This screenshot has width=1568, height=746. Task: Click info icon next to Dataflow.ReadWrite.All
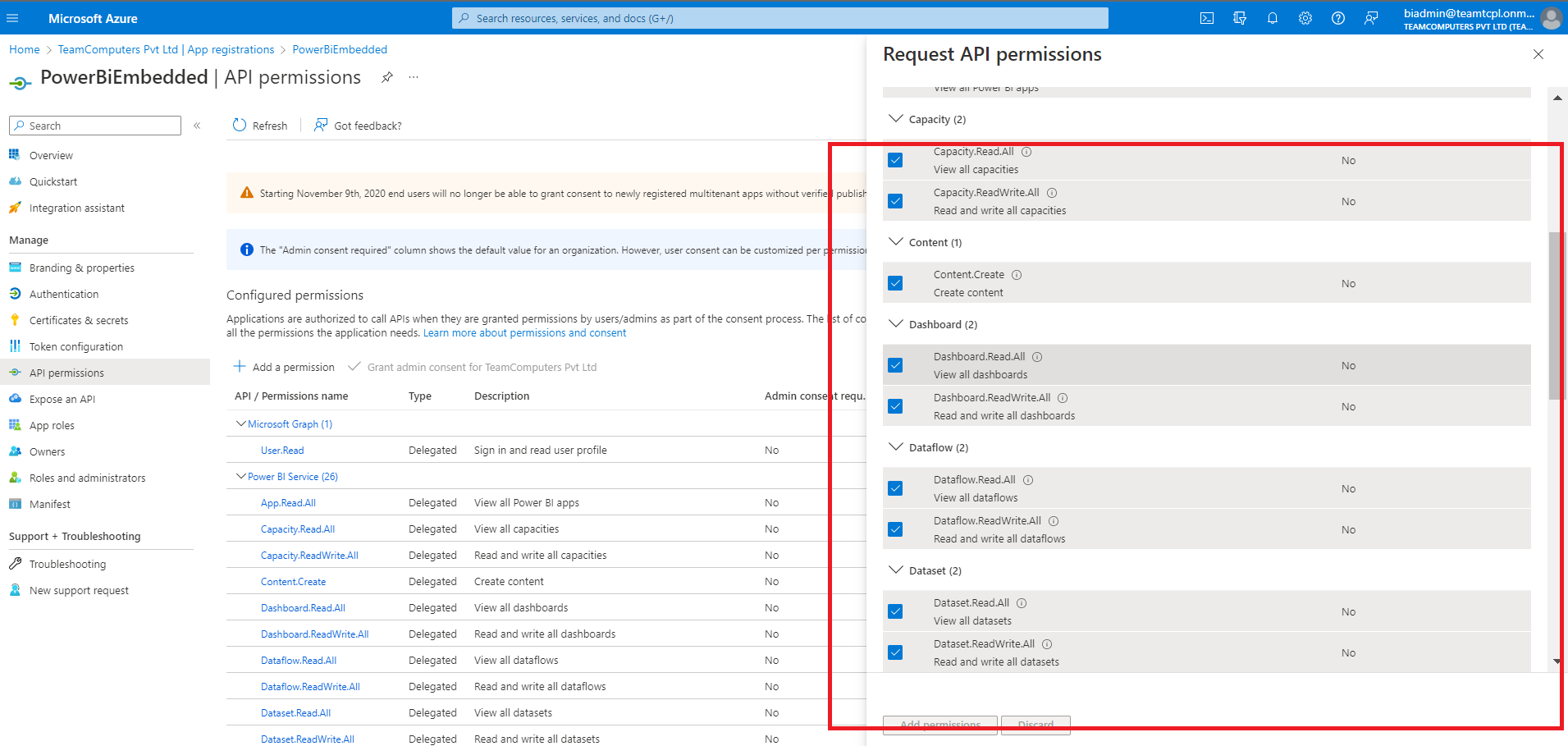(1054, 521)
